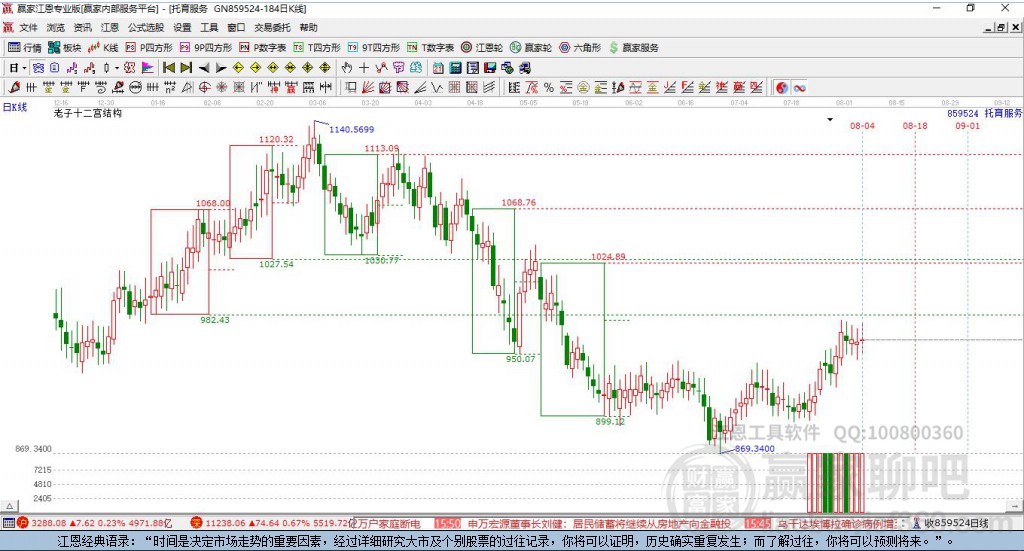This screenshot has width=1024, height=551.
Task: Click the 1140.5699 high price label
Action: tap(351, 129)
